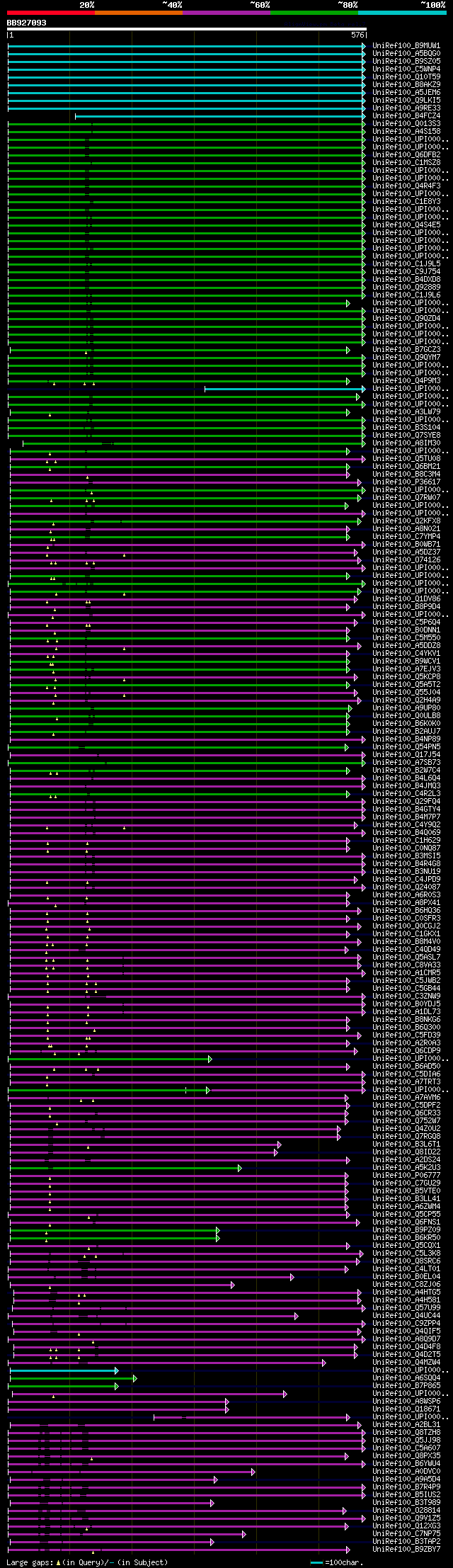
Task: Select the UniRef100_Q17J54 label
Action: pyautogui.click(x=406, y=754)
